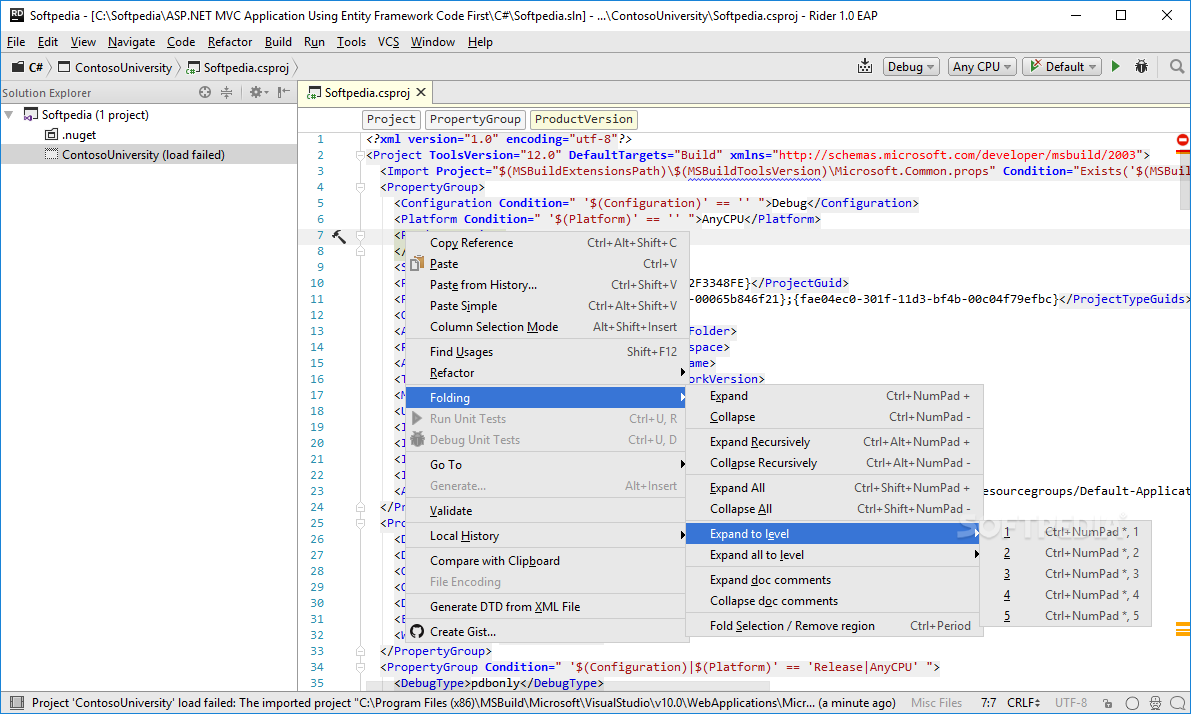The height and width of the screenshot is (714, 1191).
Task: Open Search Everywhere via the magnifier icon
Action: (x=1176, y=67)
